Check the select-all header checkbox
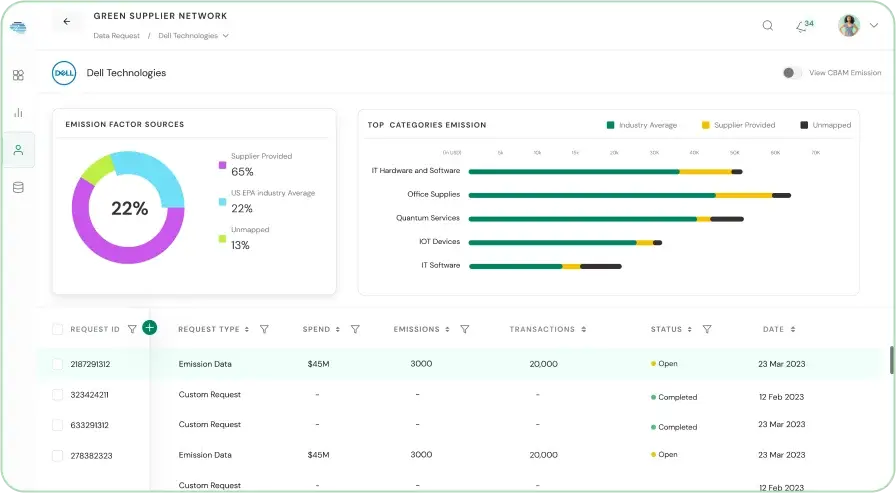This screenshot has height=493, width=896. point(57,329)
